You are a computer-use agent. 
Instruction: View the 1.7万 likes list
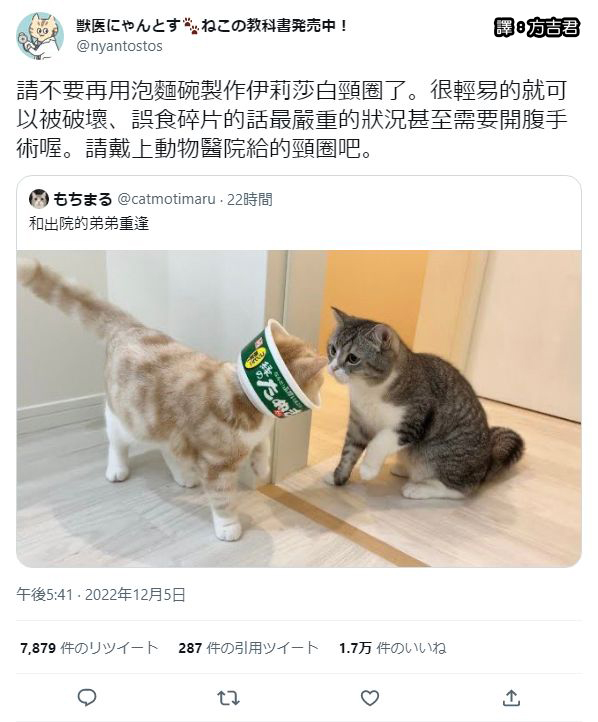392,648
